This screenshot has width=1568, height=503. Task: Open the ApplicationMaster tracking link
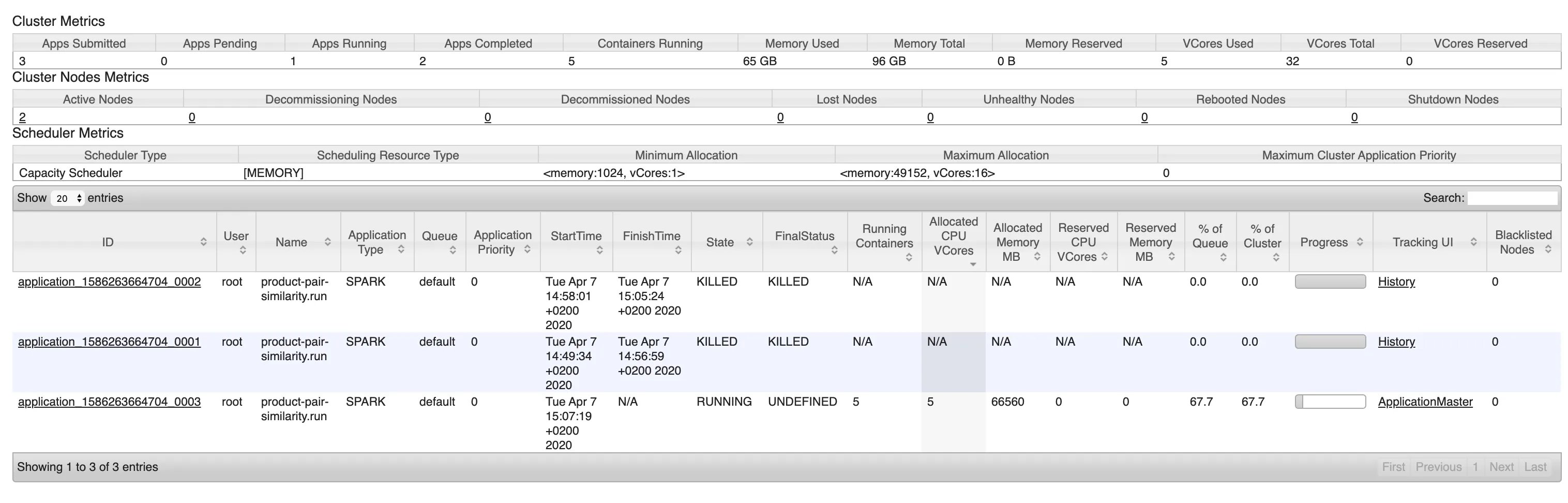tap(1425, 402)
